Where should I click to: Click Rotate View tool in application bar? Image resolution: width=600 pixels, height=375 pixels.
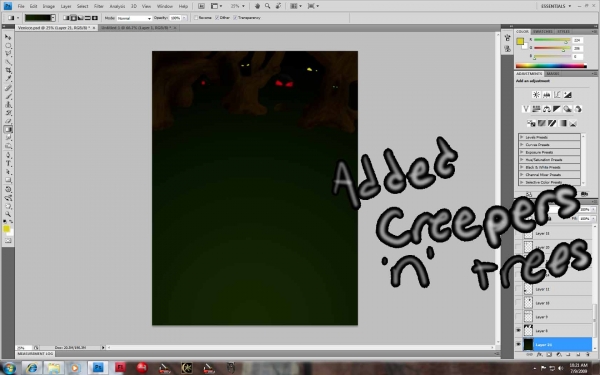coord(279,6)
